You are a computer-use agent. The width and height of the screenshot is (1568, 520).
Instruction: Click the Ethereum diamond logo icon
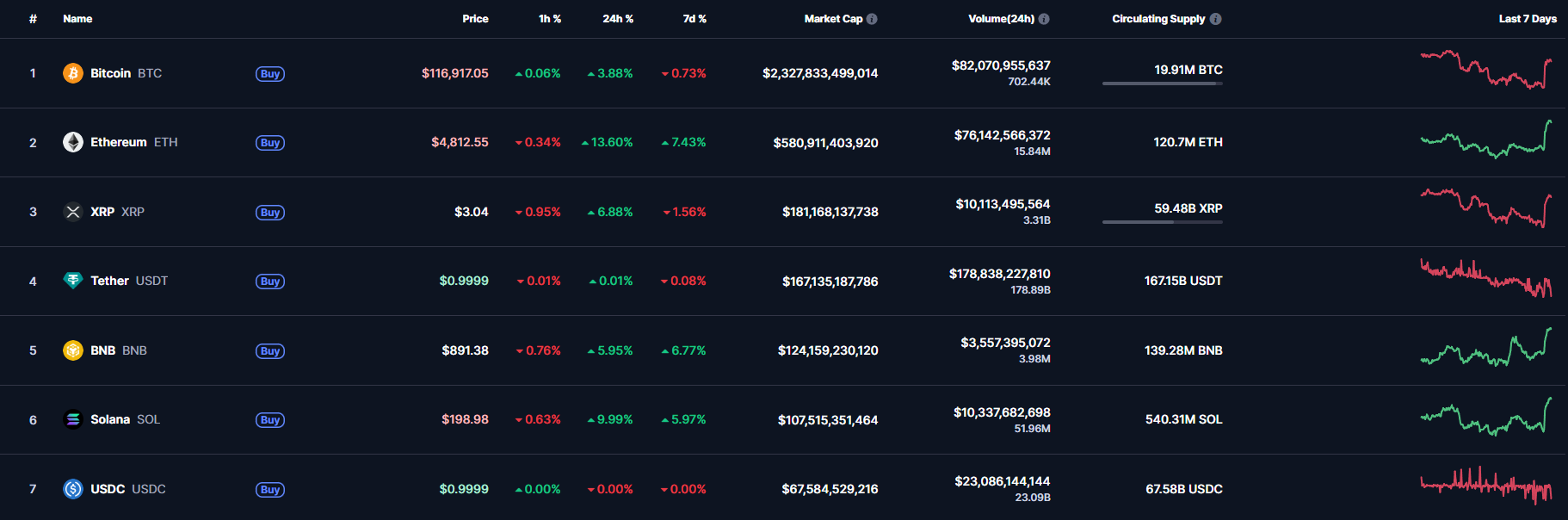(73, 142)
